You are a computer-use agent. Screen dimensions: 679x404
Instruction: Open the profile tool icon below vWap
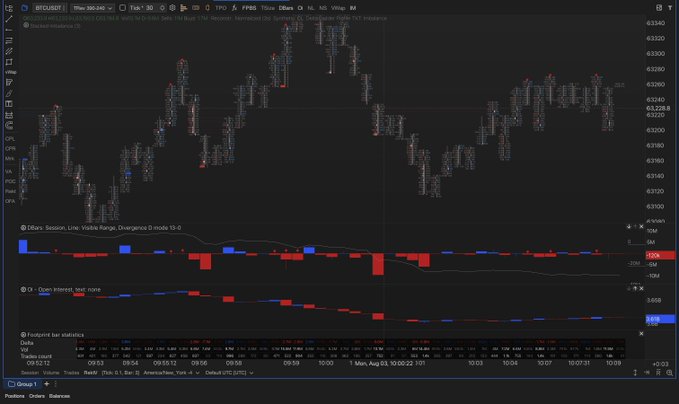(x=9, y=82)
